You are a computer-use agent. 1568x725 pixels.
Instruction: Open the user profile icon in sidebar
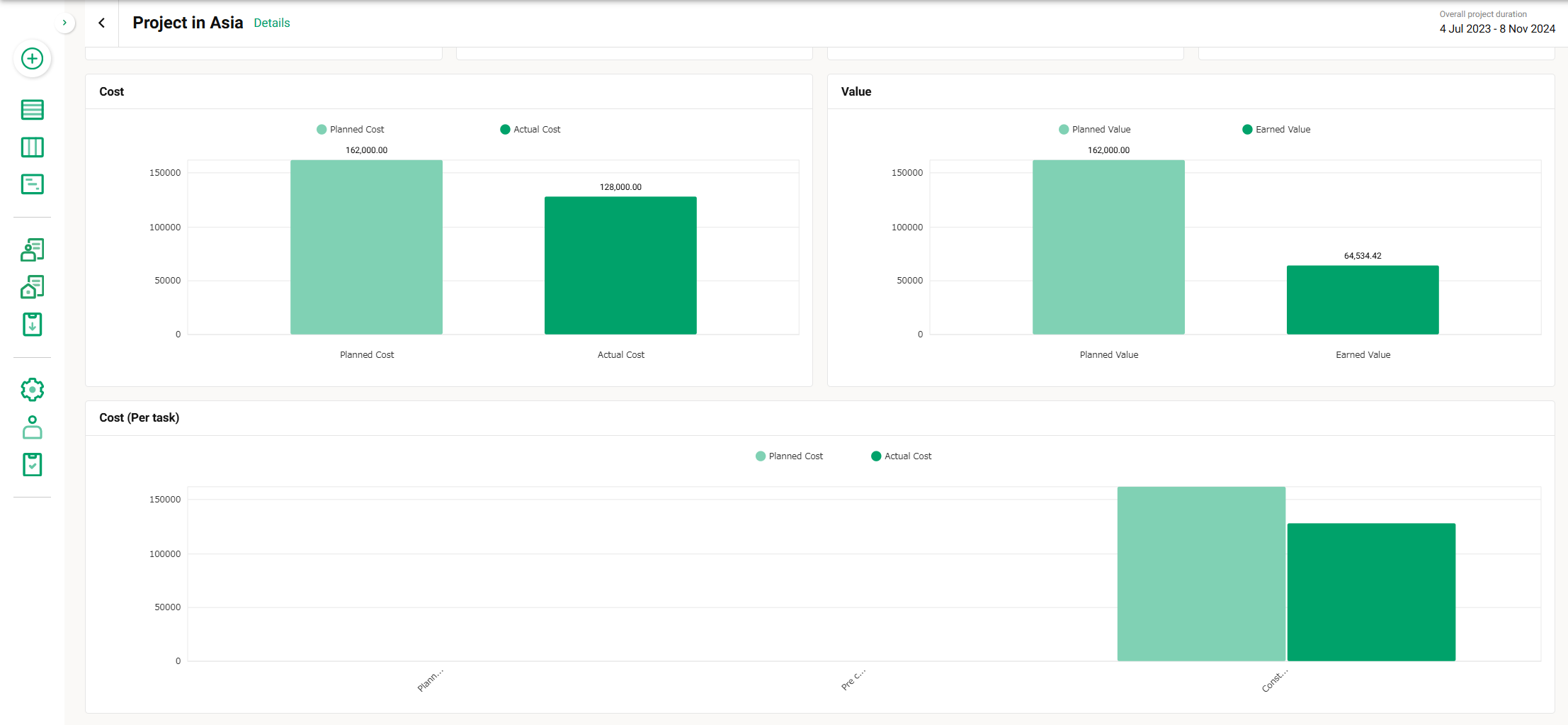[32, 427]
